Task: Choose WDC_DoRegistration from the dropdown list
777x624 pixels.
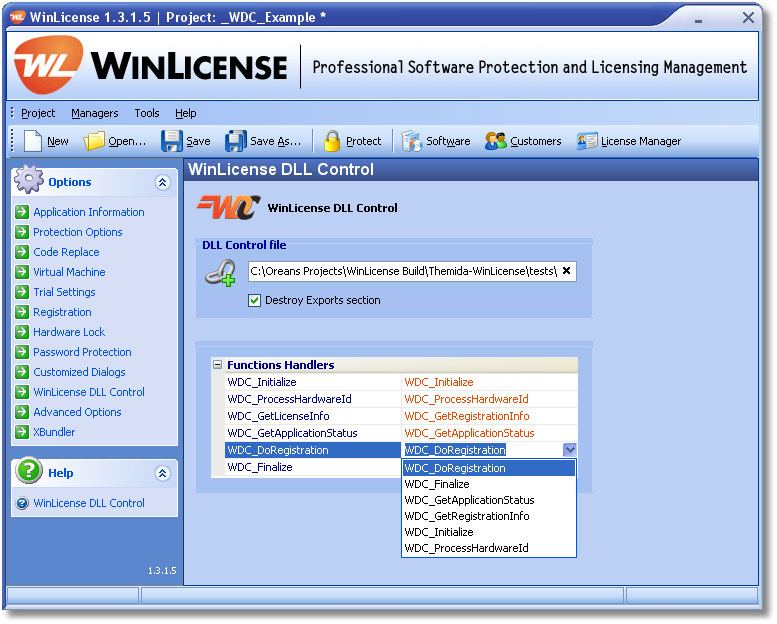Action: pos(489,468)
